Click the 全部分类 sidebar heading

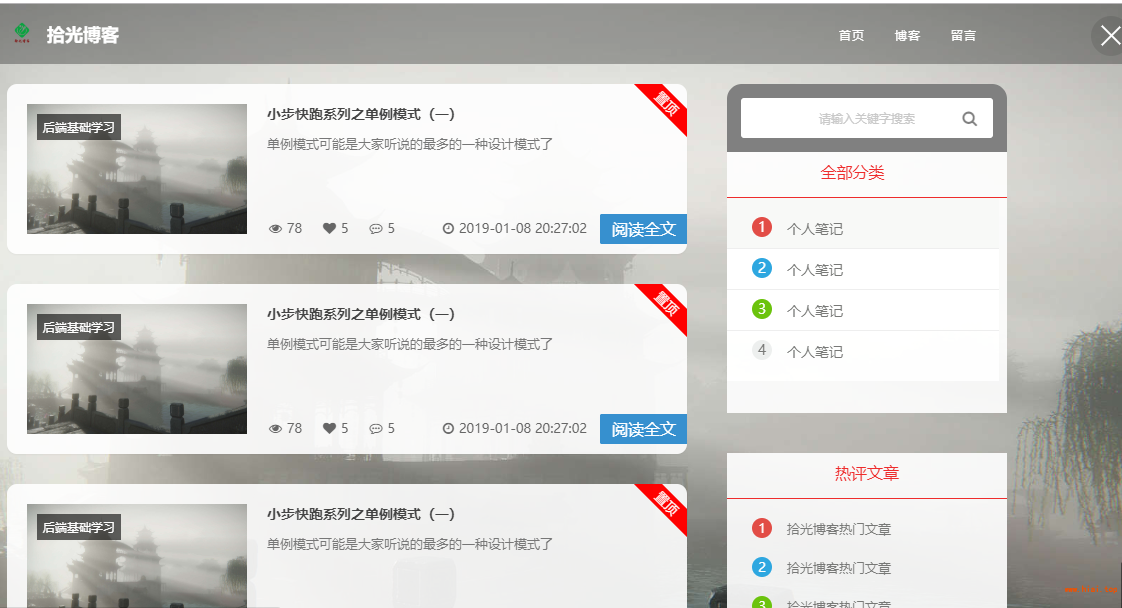click(x=852, y=172)
